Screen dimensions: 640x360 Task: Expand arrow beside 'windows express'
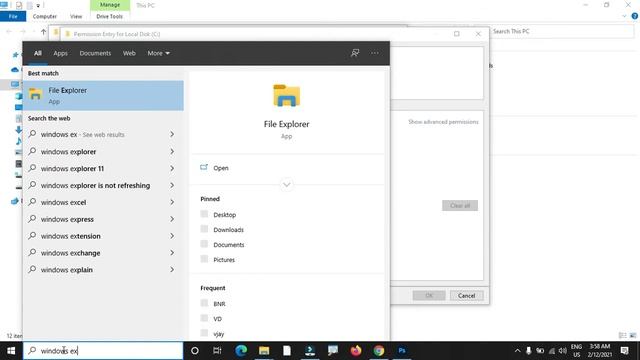172,219
